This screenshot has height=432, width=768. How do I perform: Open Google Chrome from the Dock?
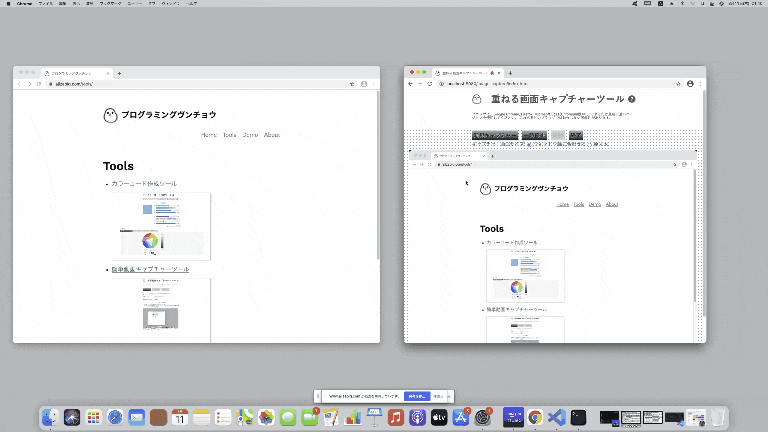click(x=535, y=417)
